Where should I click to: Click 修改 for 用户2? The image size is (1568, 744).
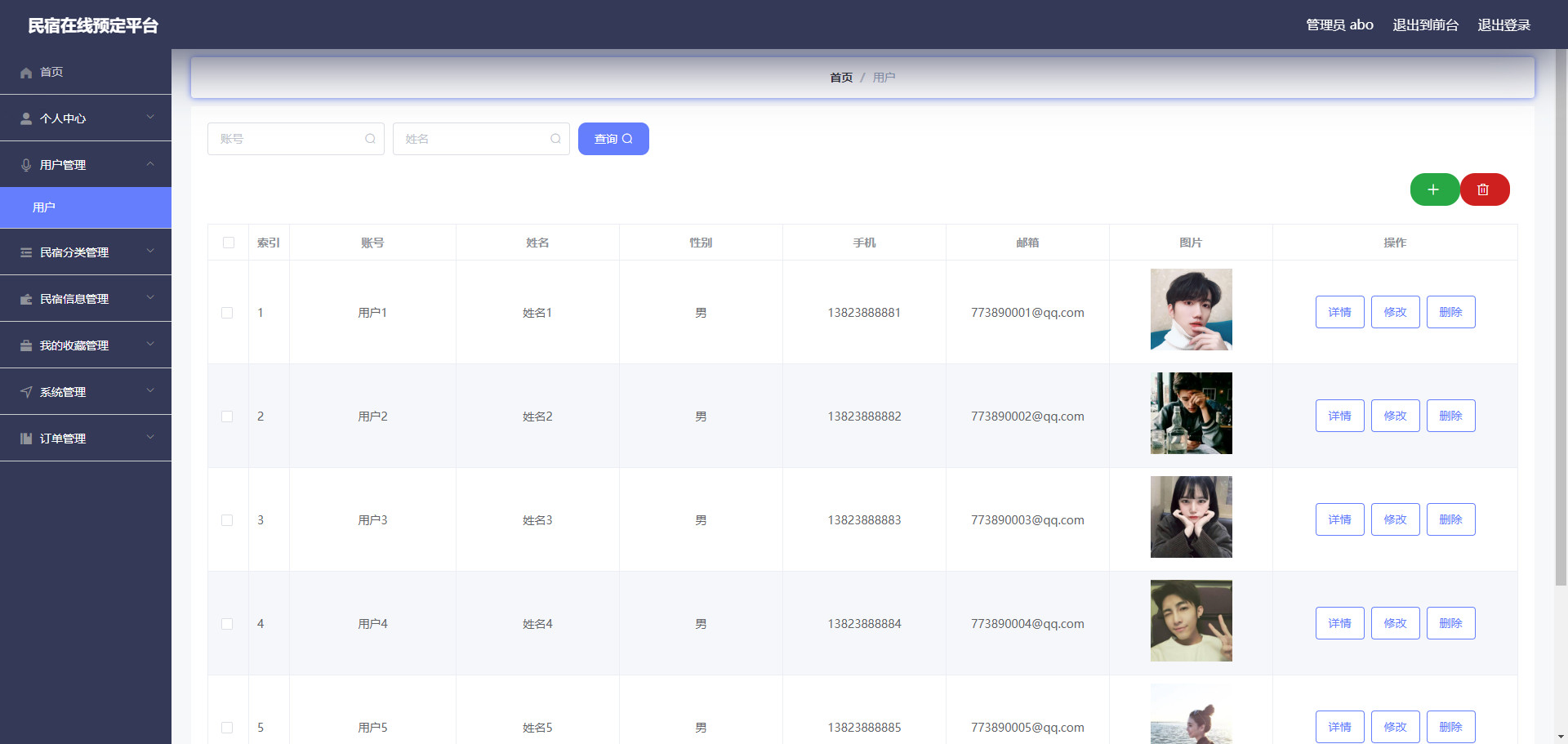[1396, 416]
